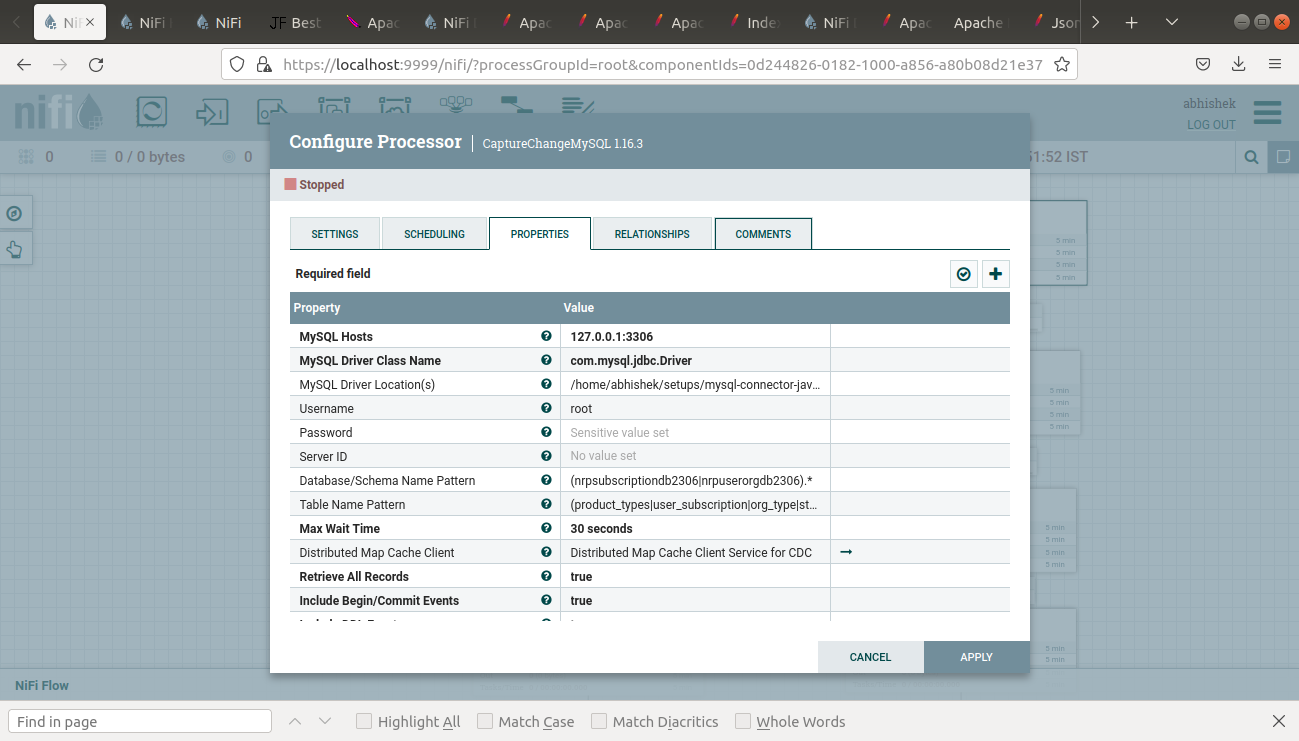Image resolution: width=1299 pixels, height=741 pixels.
Task: Toggle Match Case in the find bar
Action: pos(484,720)
